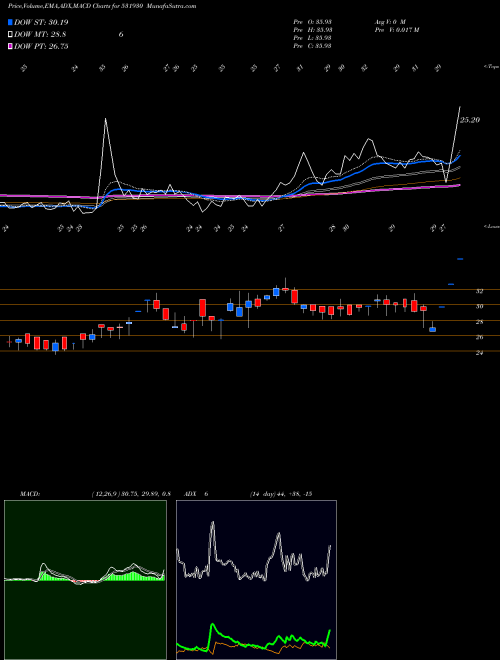The height and width of the screenshot is (660, 500).
Task: Click the 25.20 price label on EMA chart
Action: [470, 120]
